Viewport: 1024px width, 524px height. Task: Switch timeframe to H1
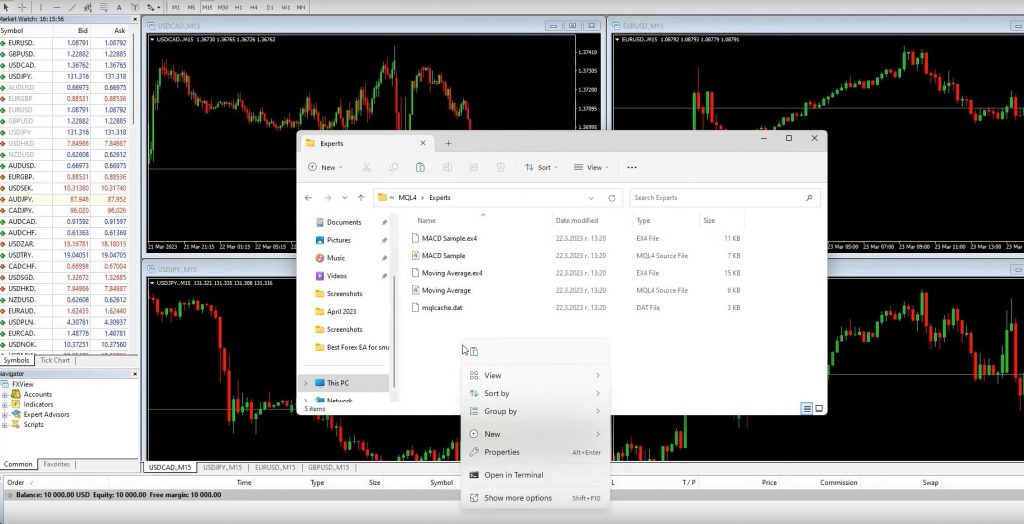pos(238,7)
